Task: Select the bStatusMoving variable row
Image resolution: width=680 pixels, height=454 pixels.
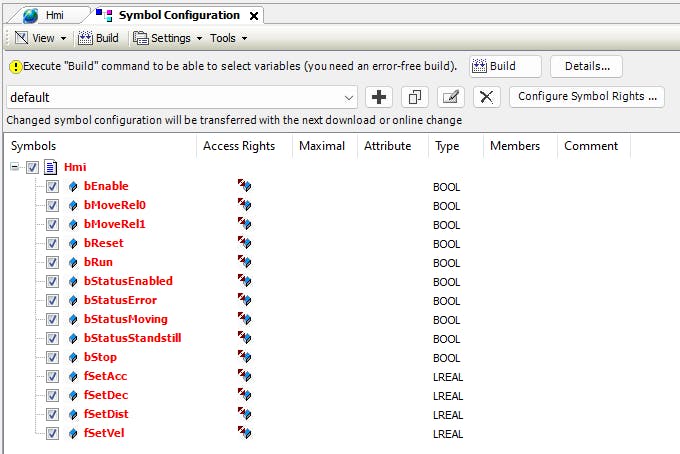Action: (125, 319)
